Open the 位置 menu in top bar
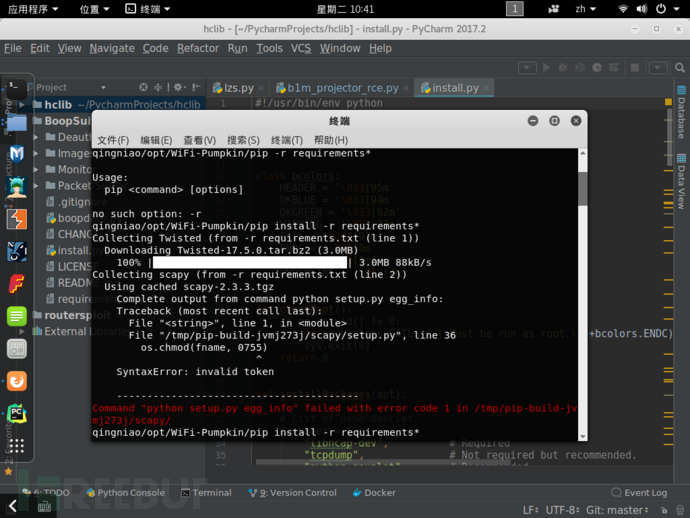 coord(94,9)
